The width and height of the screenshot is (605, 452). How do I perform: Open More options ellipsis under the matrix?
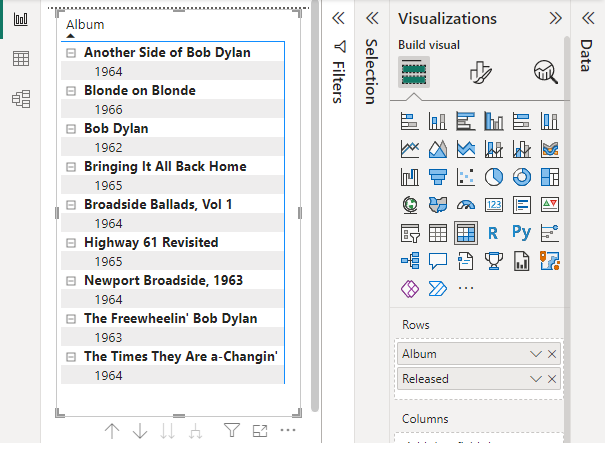click(289, 431)
